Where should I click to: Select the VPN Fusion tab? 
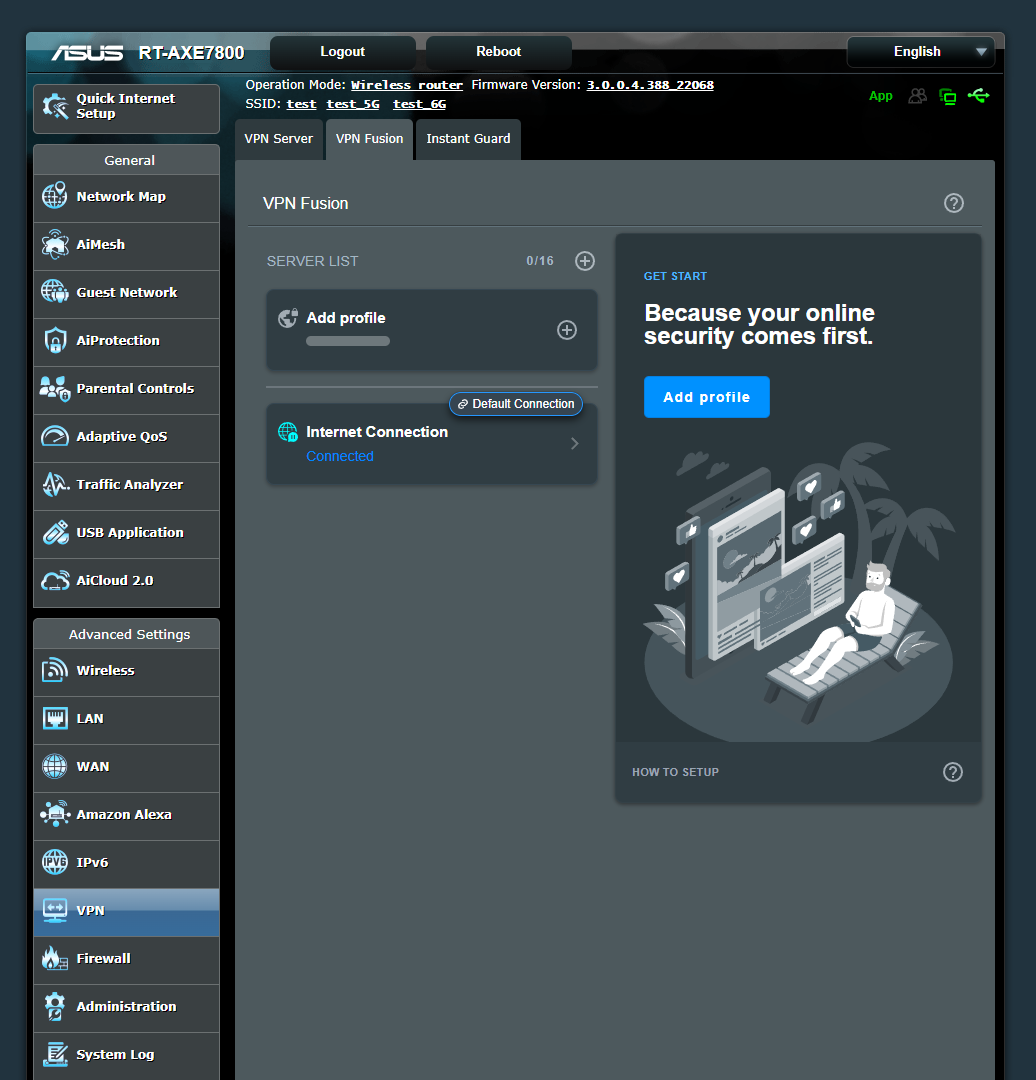click(369, 139)
